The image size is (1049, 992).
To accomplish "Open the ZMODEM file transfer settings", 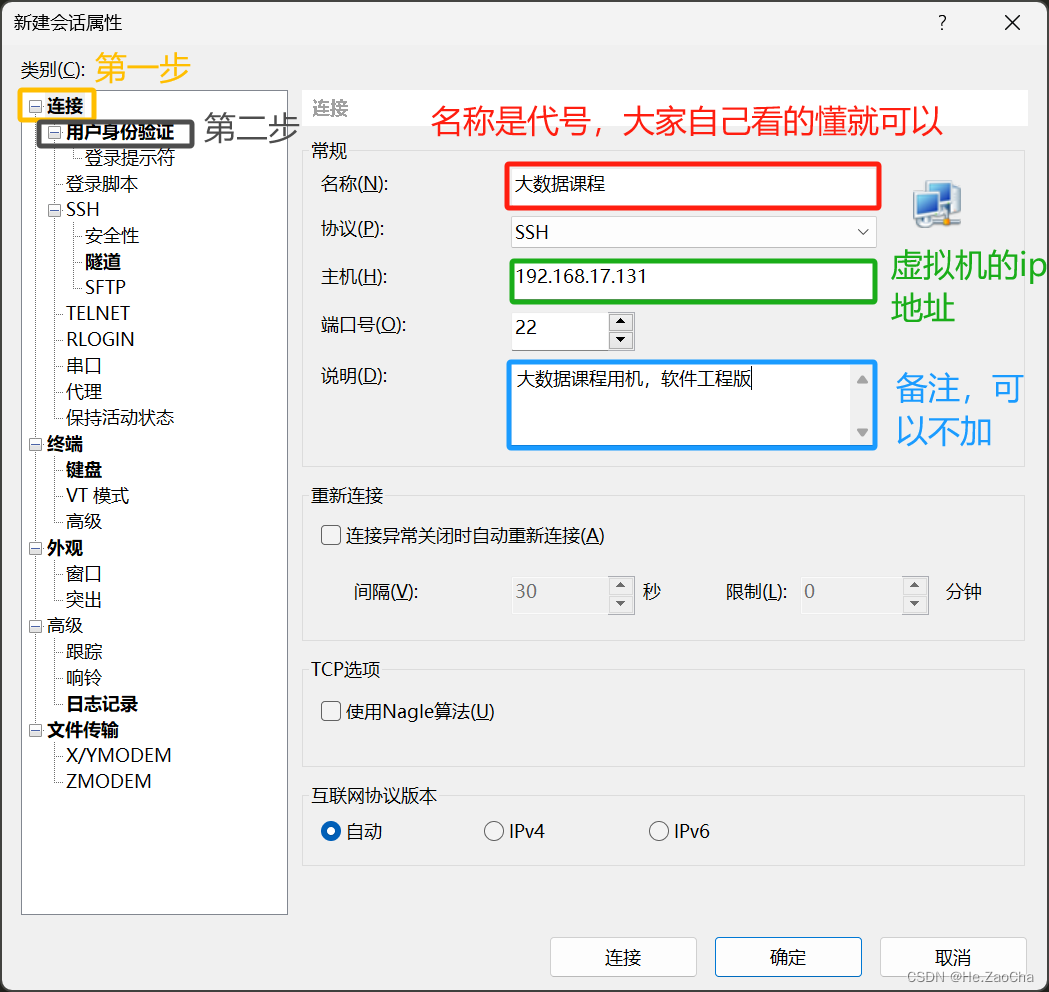I will pyautogui.click(x=106, y=781).
